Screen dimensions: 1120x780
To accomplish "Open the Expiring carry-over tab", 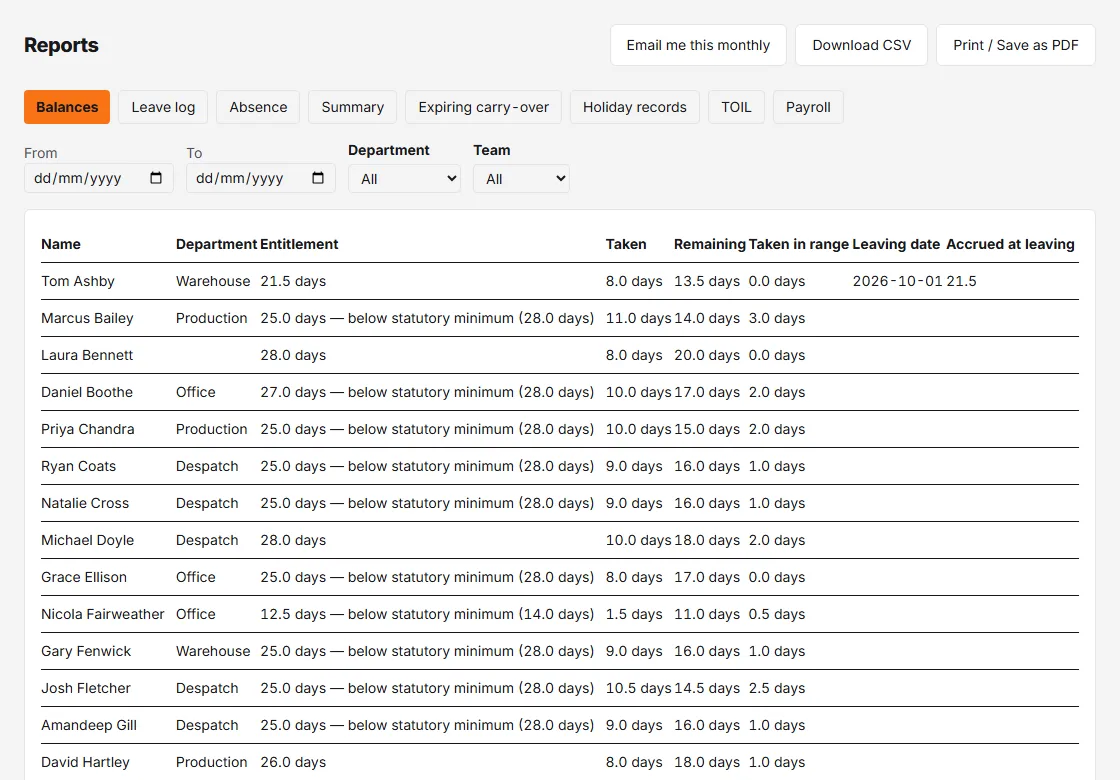I will point(484,107).
